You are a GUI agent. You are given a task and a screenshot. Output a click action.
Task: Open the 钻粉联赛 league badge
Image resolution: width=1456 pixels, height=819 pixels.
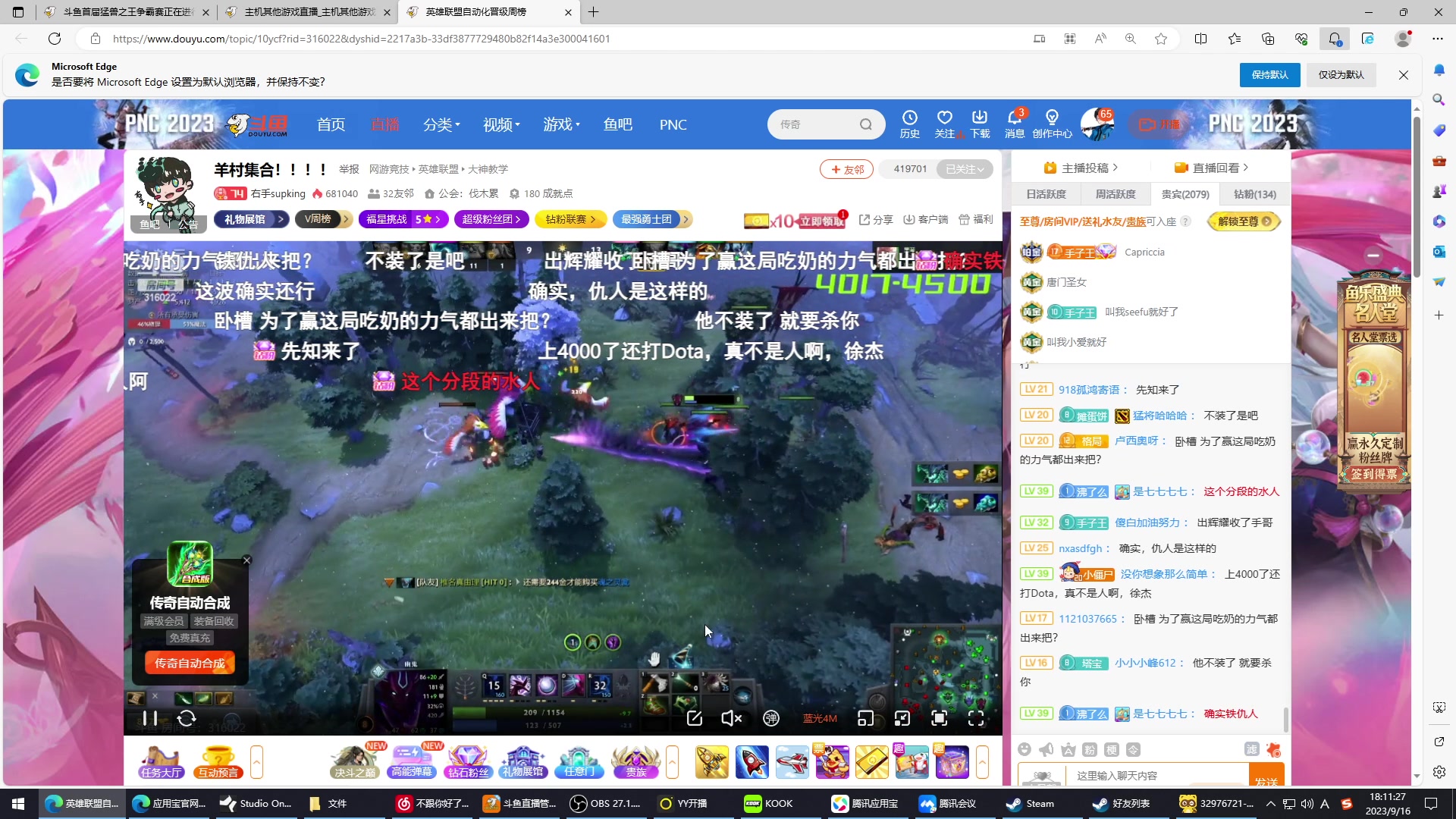tap(570, 219)
